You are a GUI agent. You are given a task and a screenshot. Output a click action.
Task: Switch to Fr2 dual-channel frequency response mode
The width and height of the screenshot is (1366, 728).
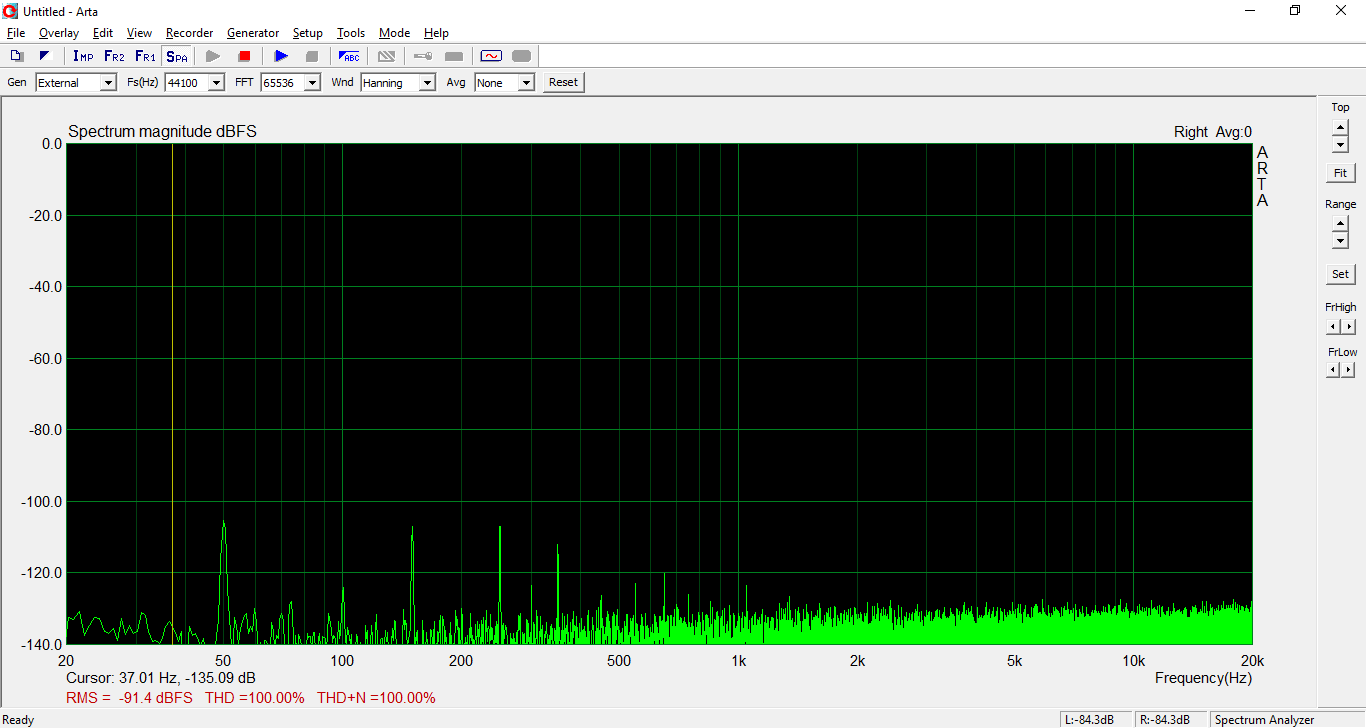pyautogui.click(x=114, y=56)
